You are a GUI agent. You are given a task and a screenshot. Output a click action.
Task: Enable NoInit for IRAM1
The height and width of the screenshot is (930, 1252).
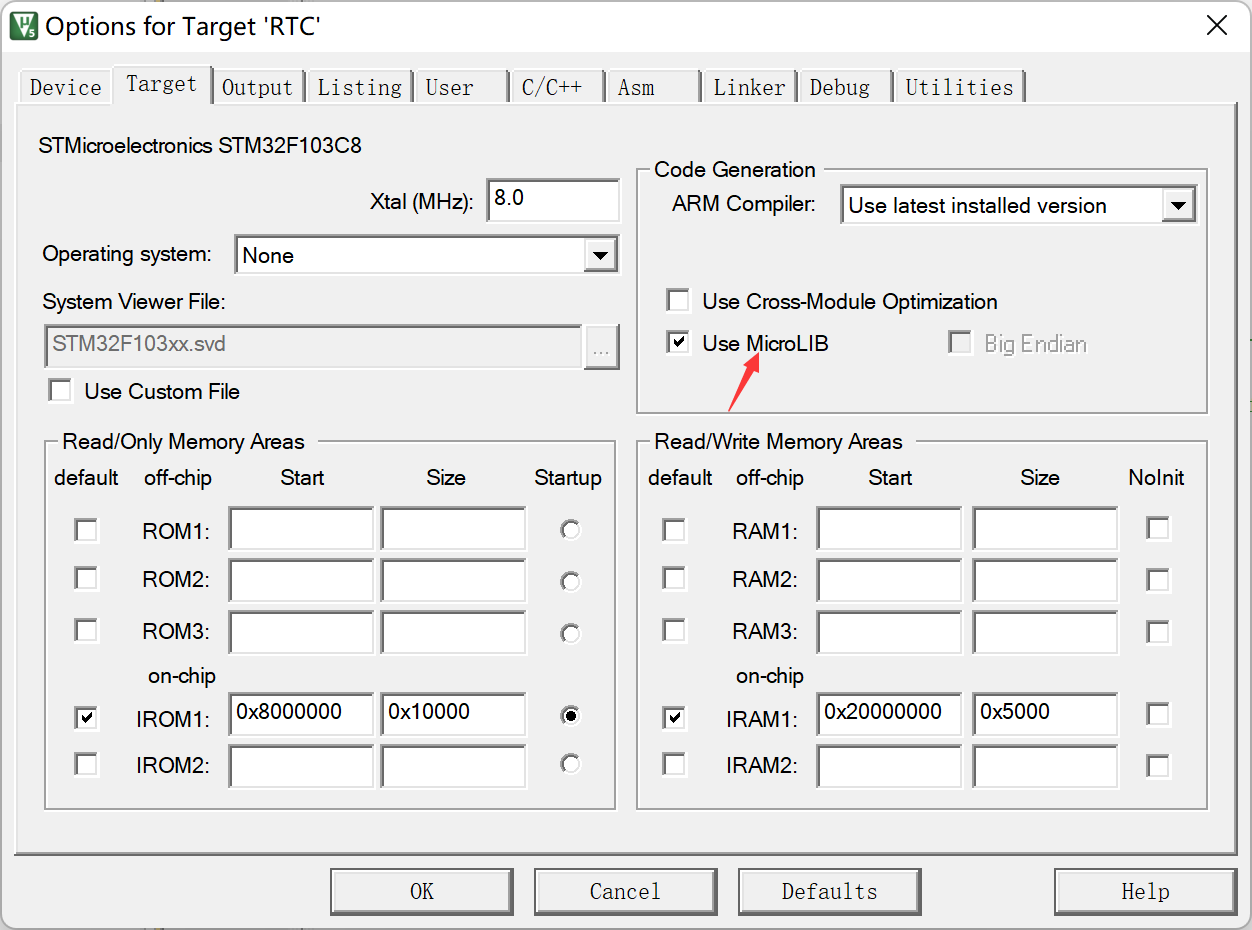tap(1158, 714)
